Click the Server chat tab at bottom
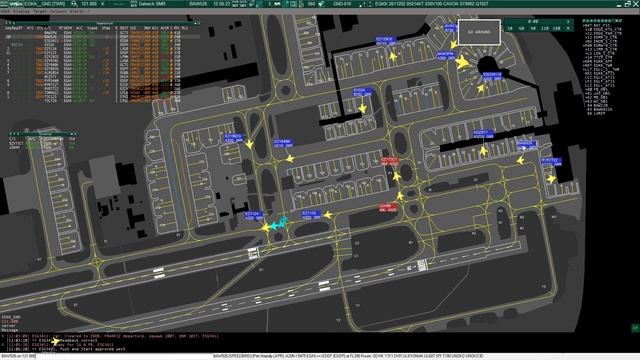The image size is (640, 360). coord(9,326)
